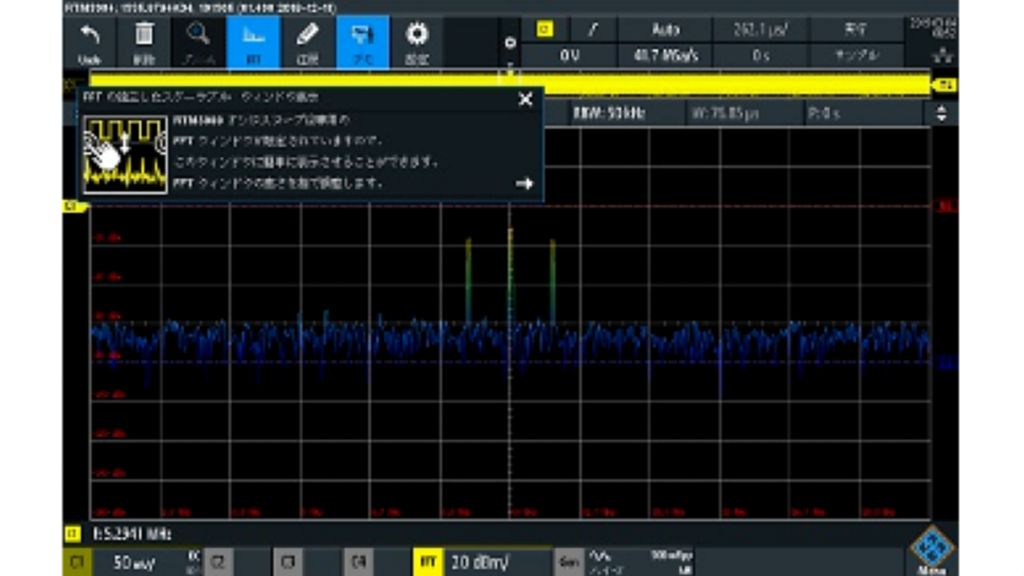Click the up/down arrows beside FFT parameters
This screenshot has height=576, width=1024.
[x=940, y=114]
